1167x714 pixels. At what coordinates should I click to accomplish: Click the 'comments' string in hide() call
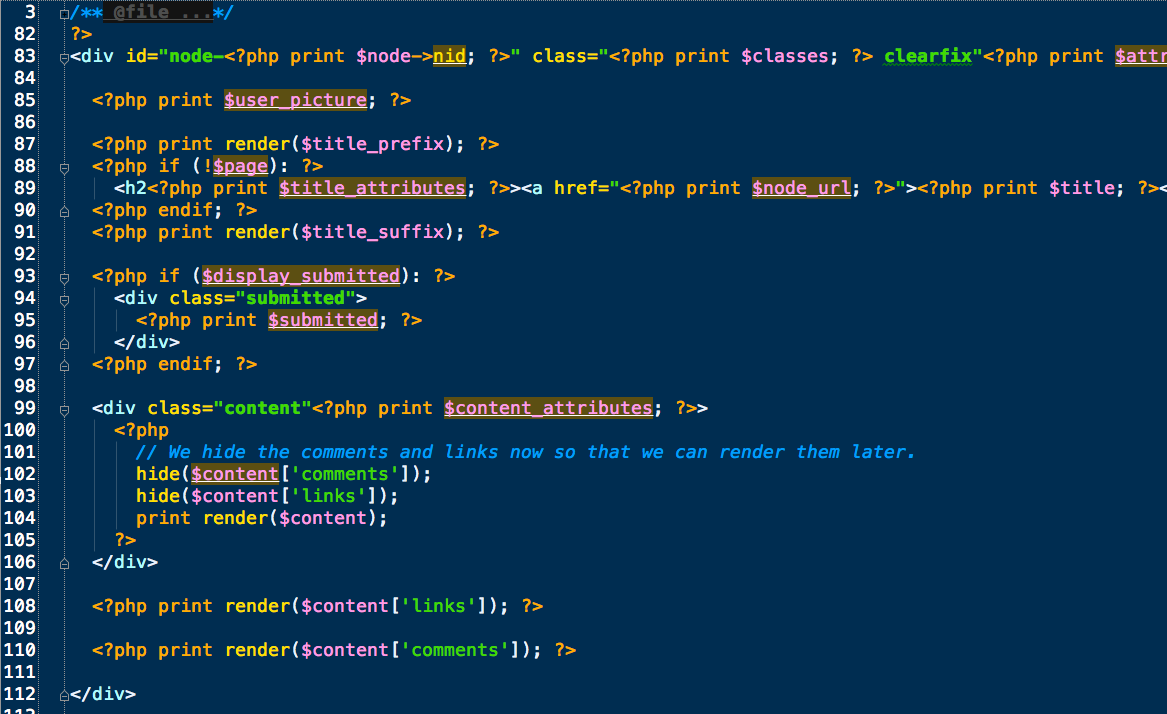345,474
